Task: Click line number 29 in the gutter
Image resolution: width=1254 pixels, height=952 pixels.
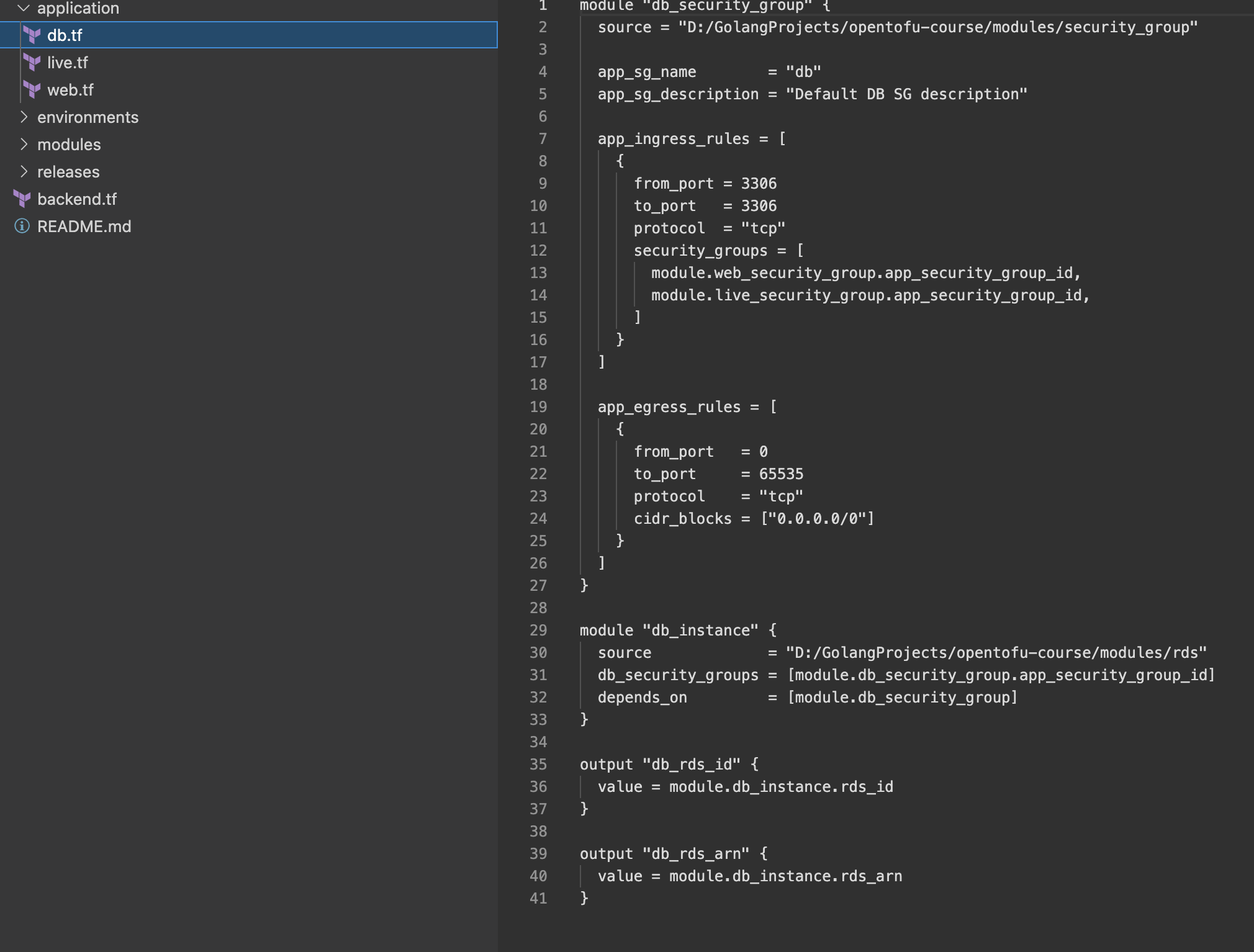Action: coord(538,631)
